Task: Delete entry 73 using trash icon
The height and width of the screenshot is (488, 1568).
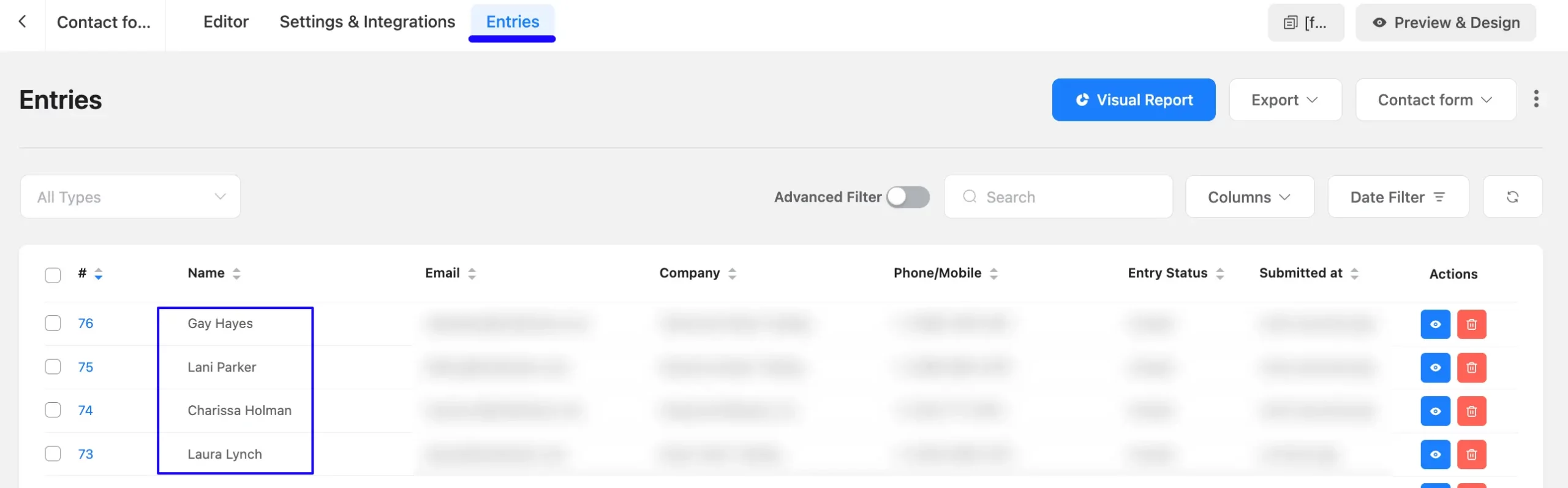Action: tap(1471, 455)
